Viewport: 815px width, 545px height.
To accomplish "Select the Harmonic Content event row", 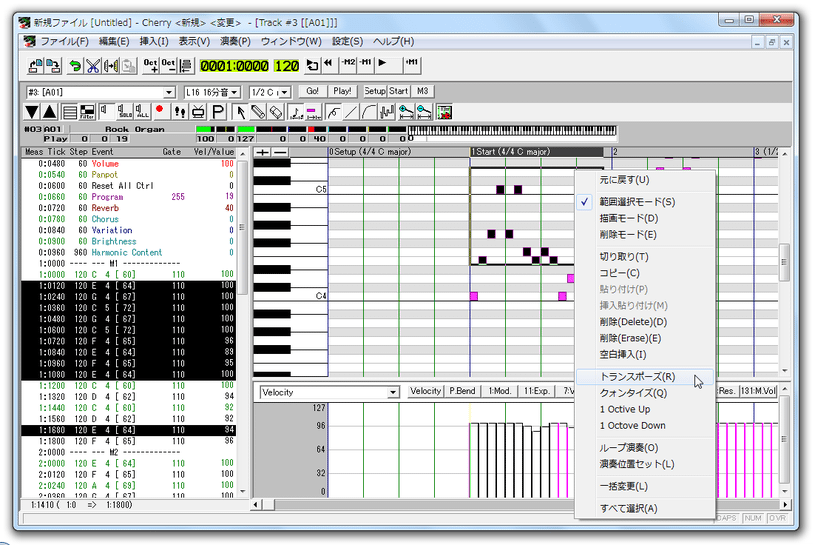I will 128,252.
